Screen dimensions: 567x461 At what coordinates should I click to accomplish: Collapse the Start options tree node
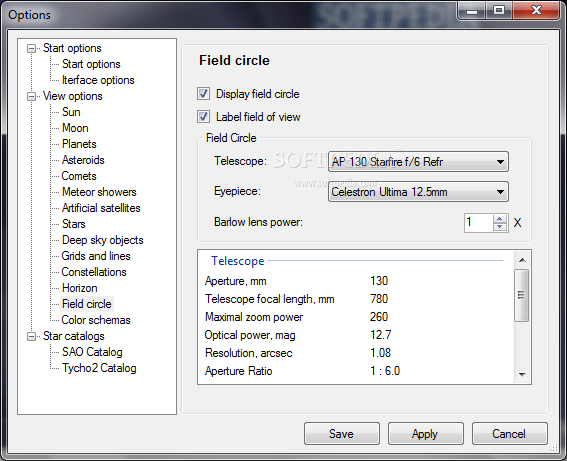point(32,48)
